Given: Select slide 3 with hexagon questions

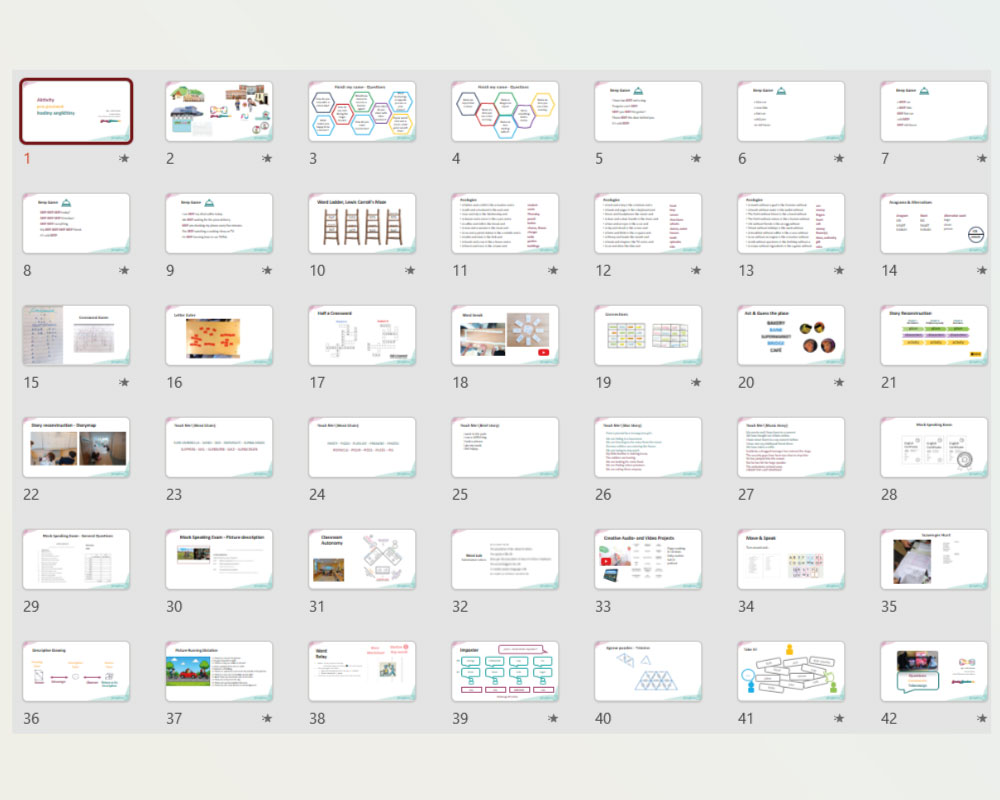Looking at the screenshot, I should [362, 111].
